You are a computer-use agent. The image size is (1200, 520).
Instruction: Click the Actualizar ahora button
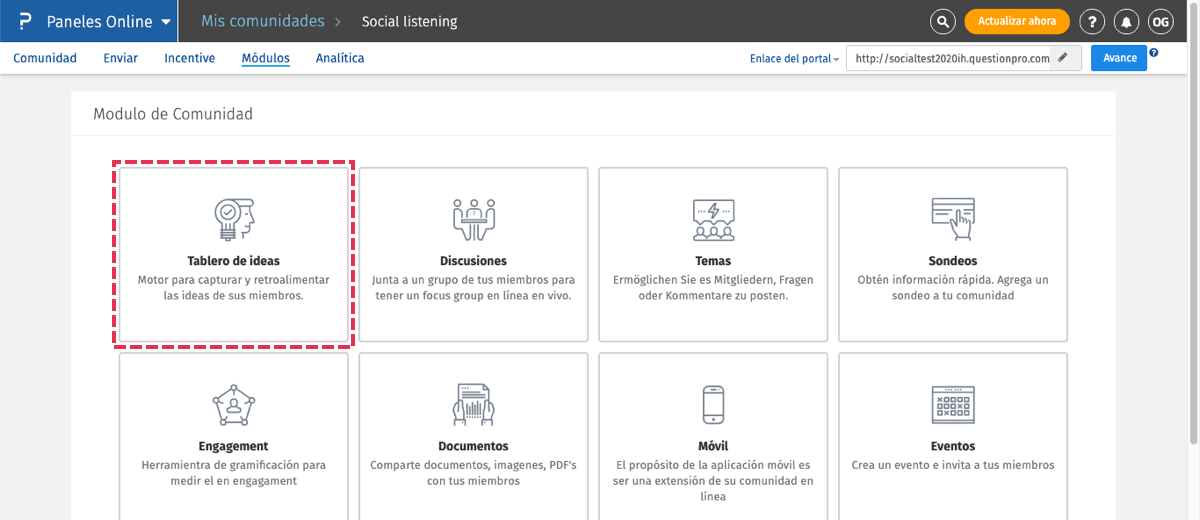click(x=1016, y=22)
